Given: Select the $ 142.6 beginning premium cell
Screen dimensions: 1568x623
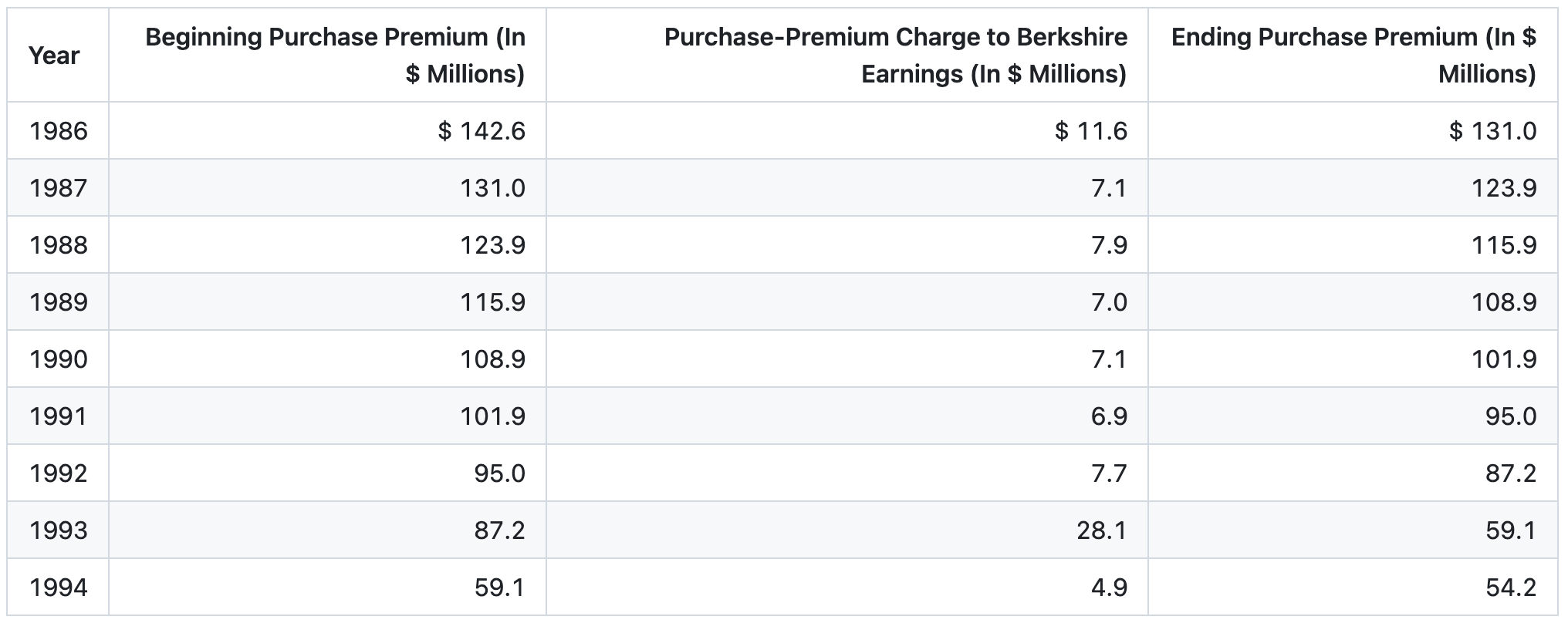Looking at the screenshot, I should tap(482, 131).
